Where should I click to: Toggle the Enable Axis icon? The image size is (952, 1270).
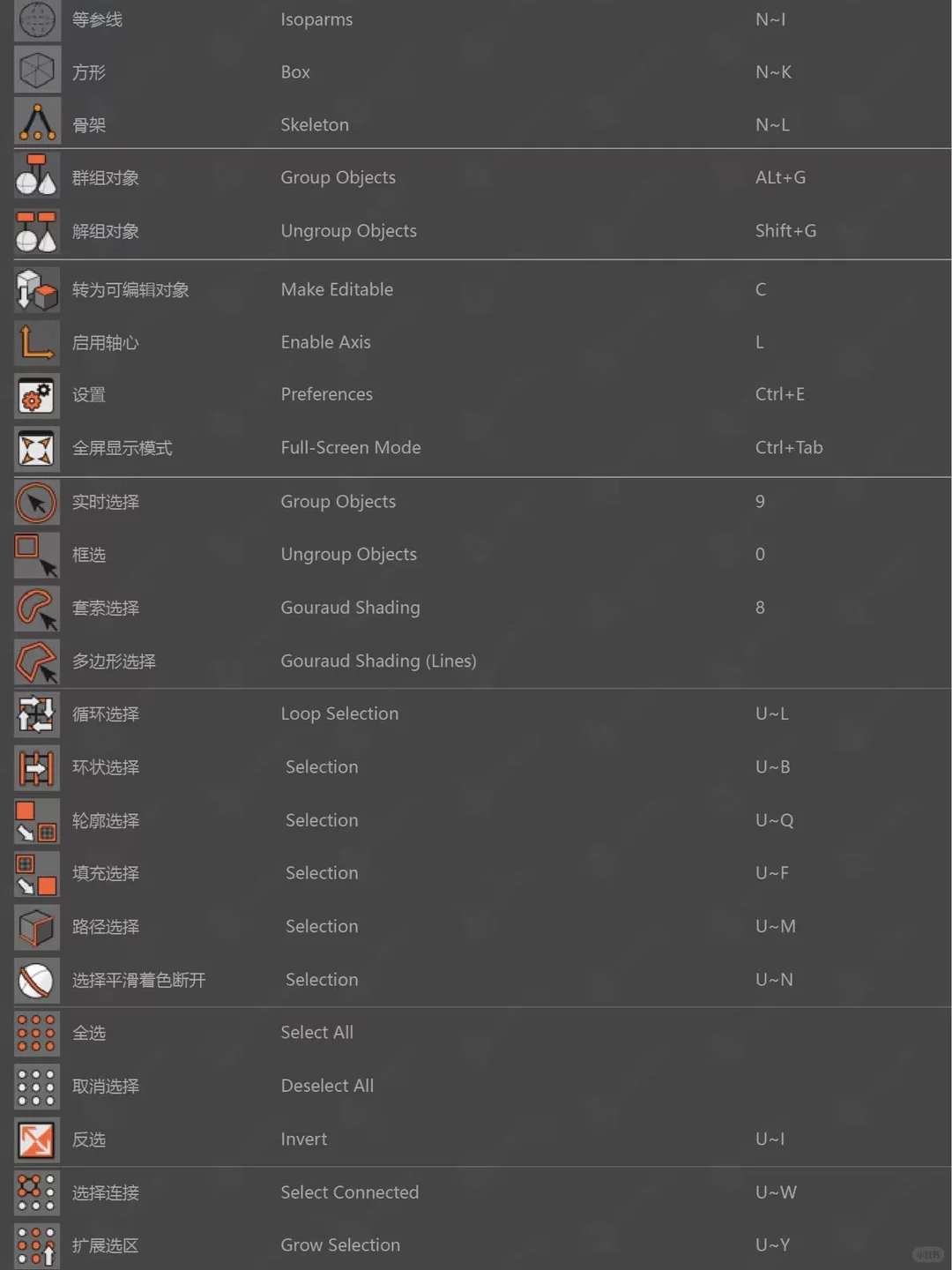pos(37,342)
